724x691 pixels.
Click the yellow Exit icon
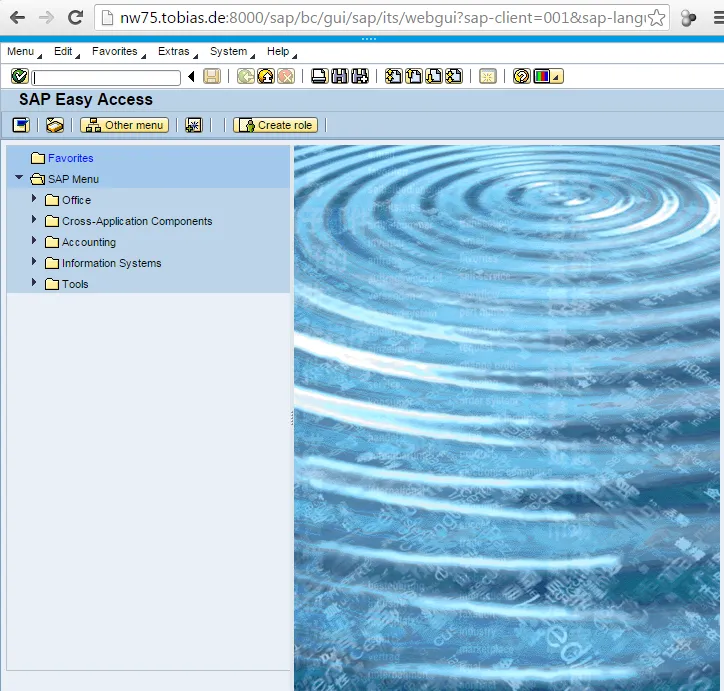click(x=265, y=77)
